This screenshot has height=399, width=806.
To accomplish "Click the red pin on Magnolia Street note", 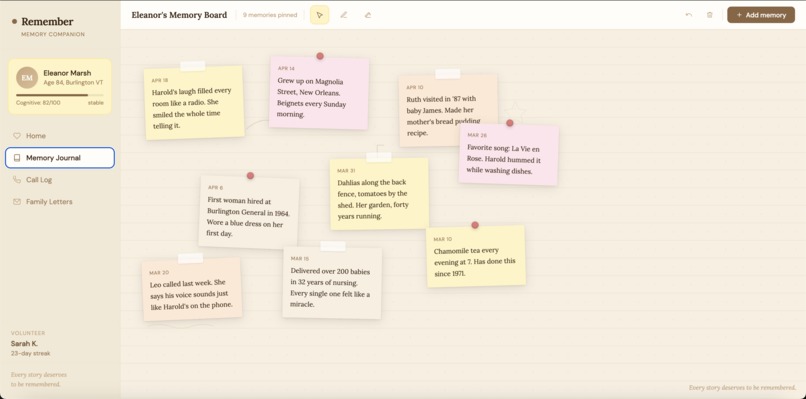I will pos(320,56).
